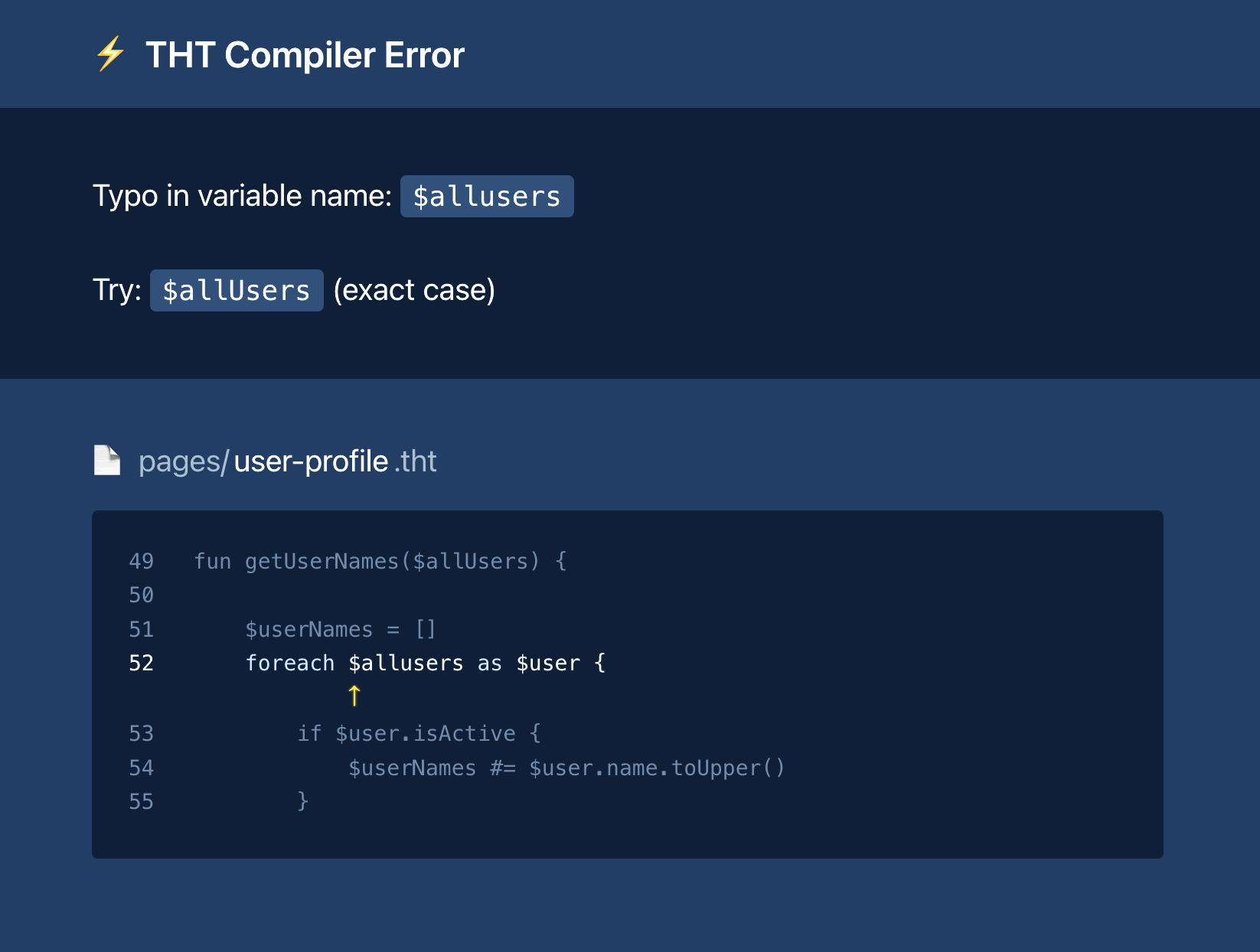The image size is (1260, 952).
Task: Click the file document icon
Action: [107, 461]
